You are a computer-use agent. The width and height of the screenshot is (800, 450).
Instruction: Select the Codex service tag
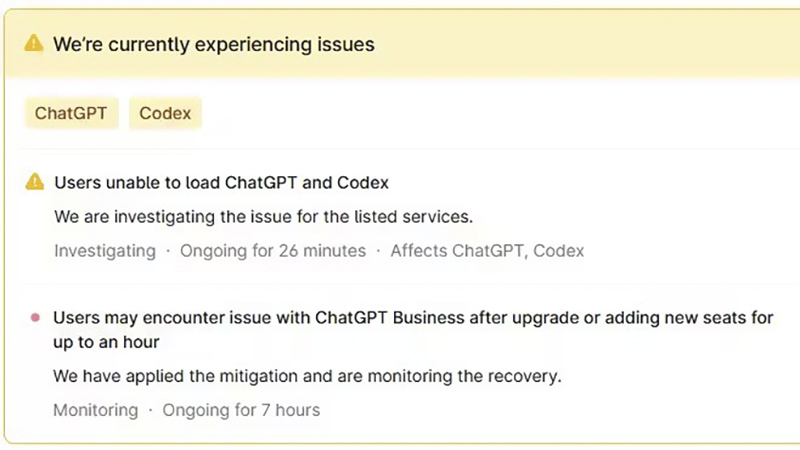[x=165, y=113]
